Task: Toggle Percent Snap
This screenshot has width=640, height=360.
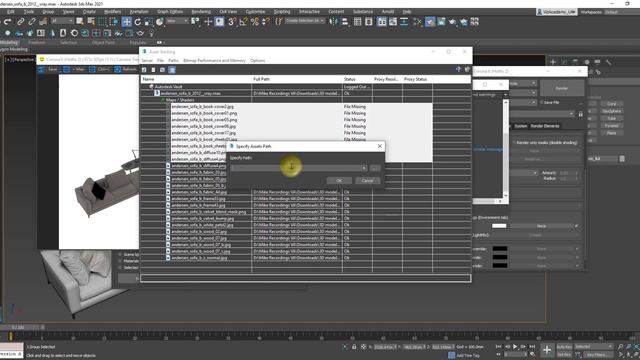Action: click(x=255, y=22)
